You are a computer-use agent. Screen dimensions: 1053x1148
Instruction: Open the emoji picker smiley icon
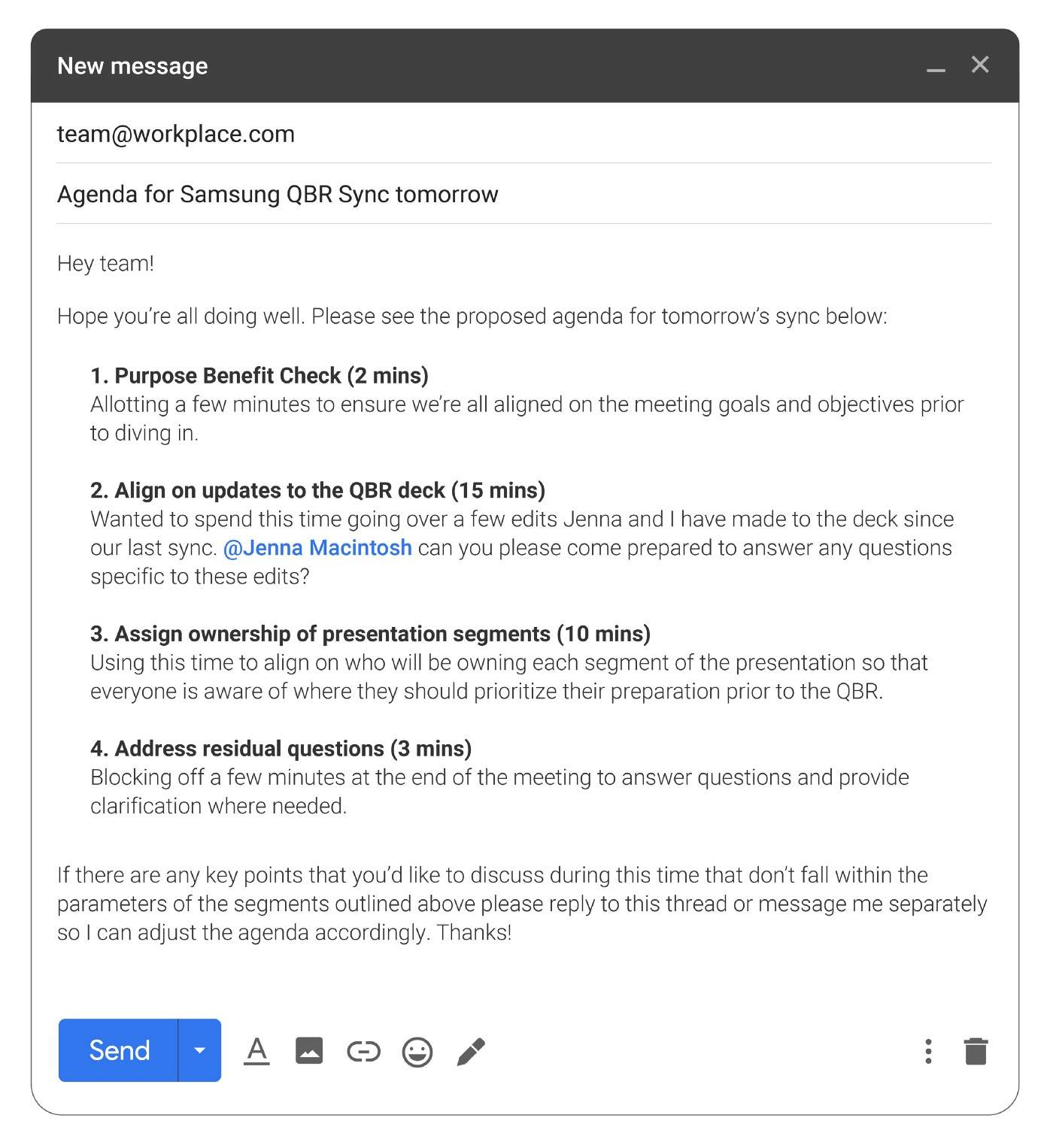417,1052
